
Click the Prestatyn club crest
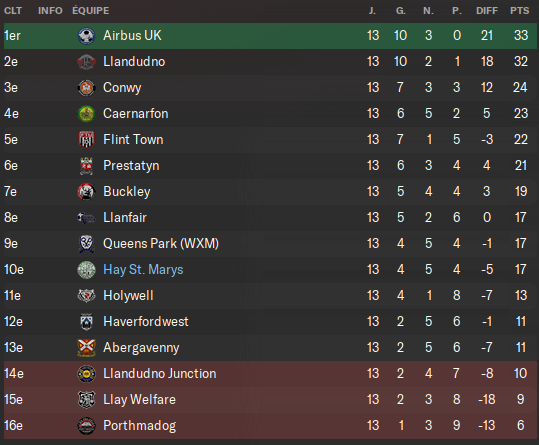pos(86,166)
